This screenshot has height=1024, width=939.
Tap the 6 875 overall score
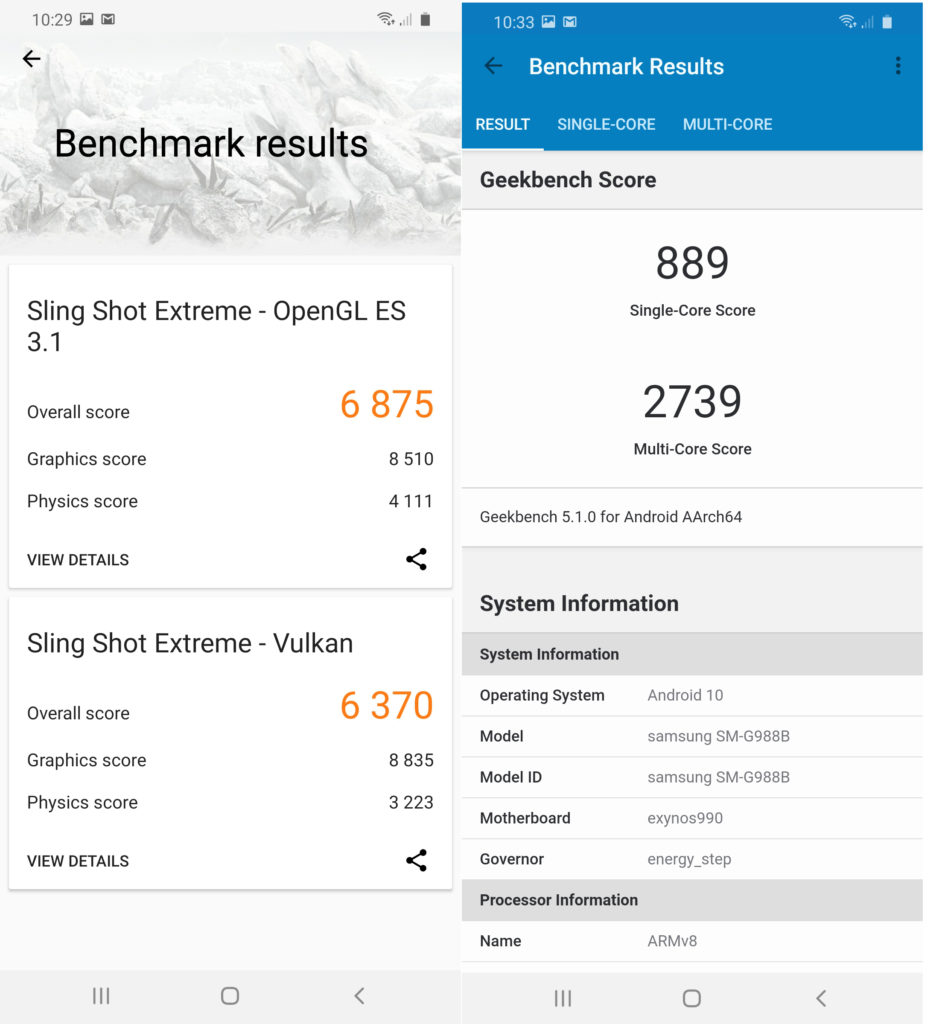pos(386,405)
